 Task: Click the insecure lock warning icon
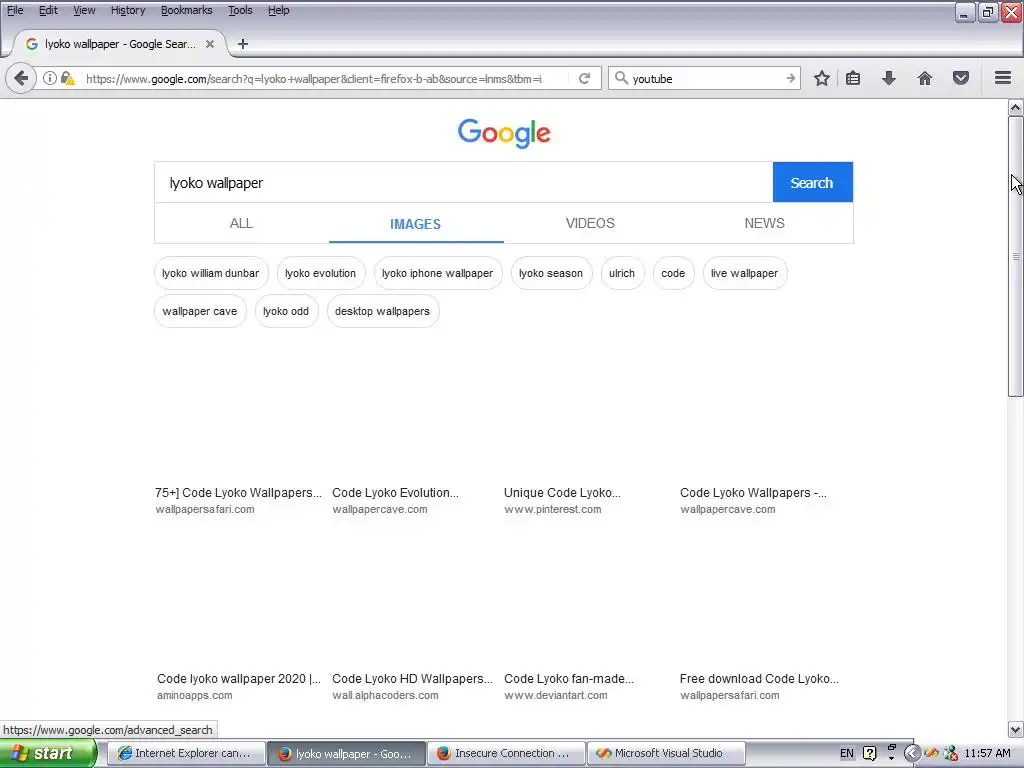point(67,78)
